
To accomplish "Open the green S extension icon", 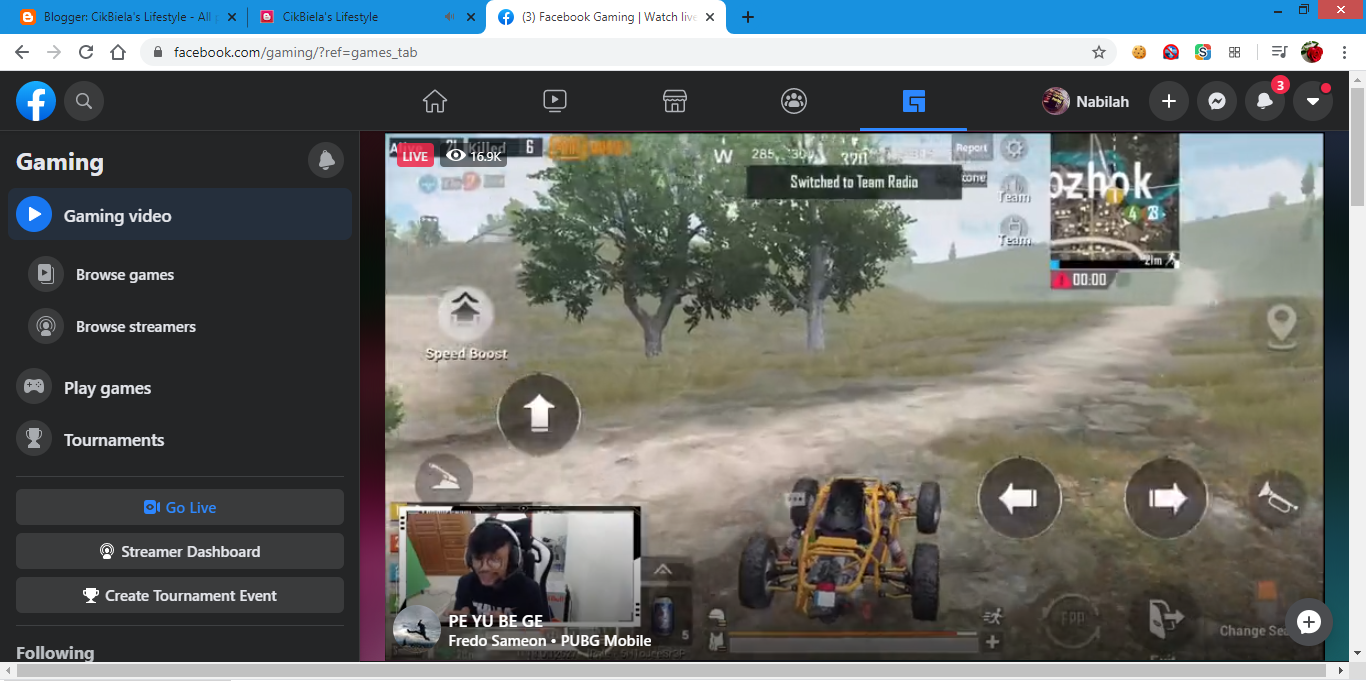I will 1203,52.
